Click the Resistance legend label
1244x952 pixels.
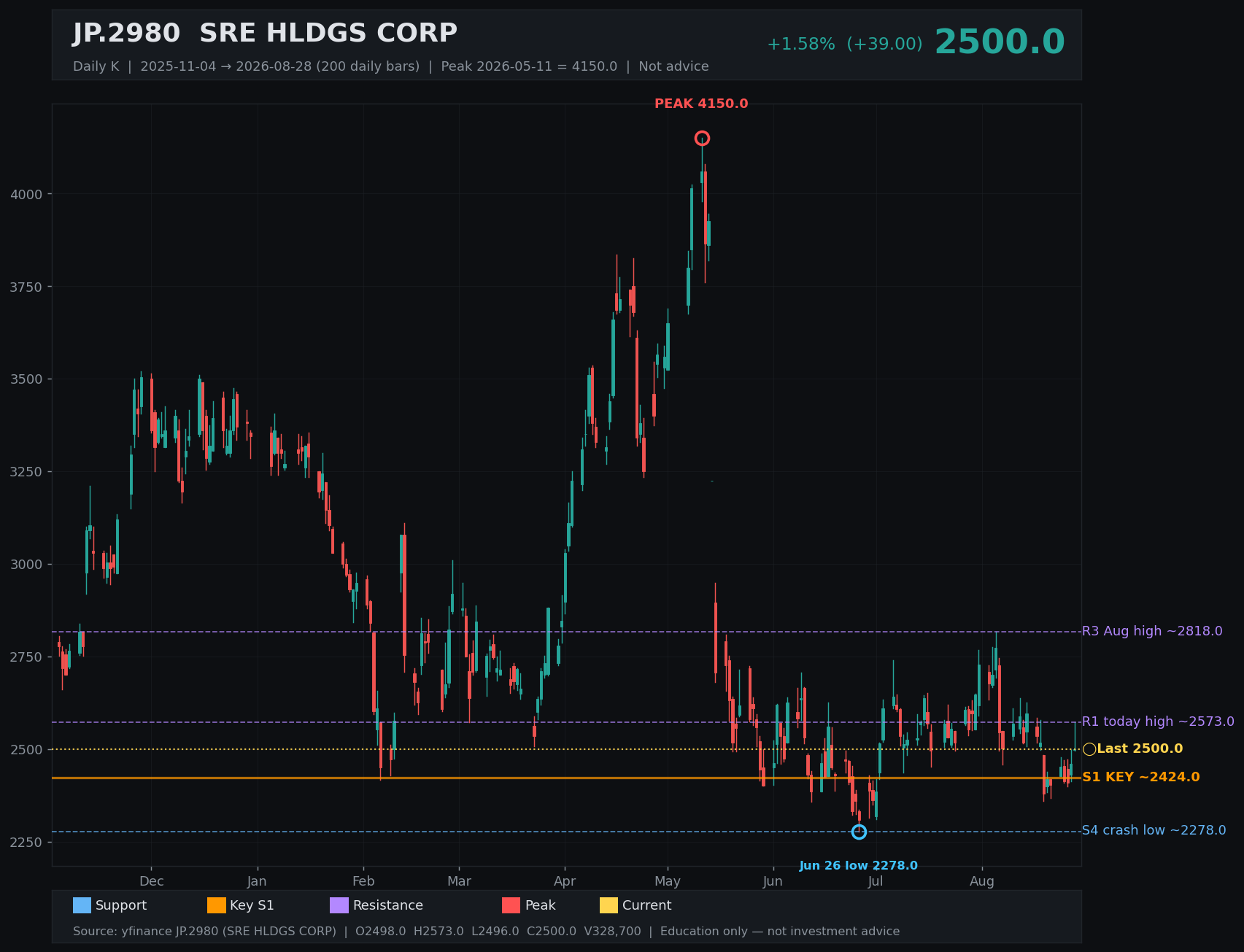pyautogui.click(x=388, y=905)
